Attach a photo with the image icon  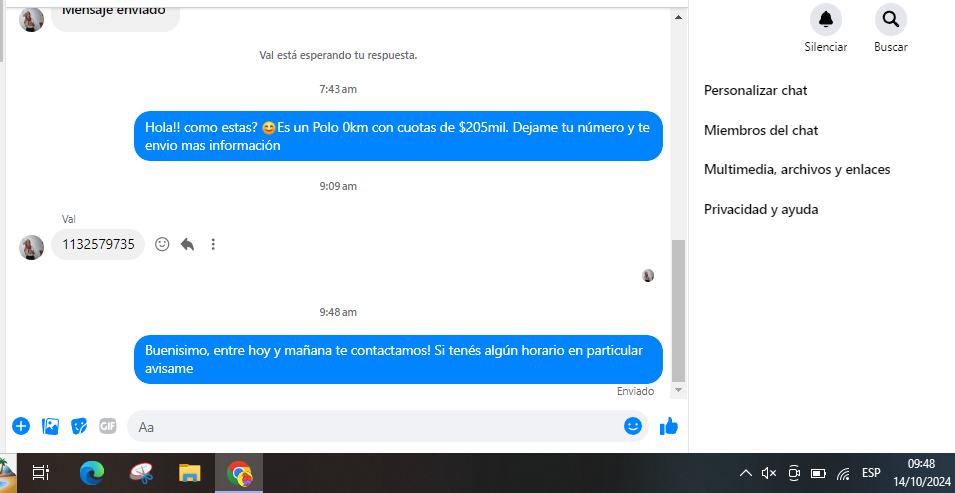pyautogui.click(x=50, y=426)
